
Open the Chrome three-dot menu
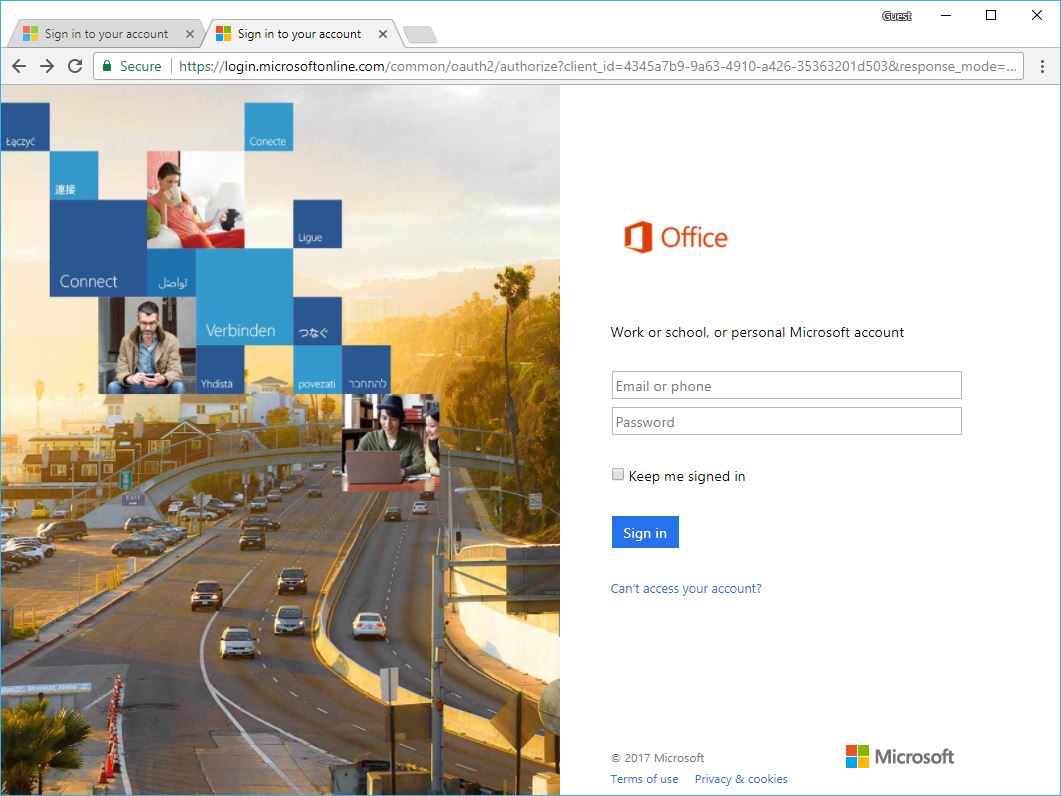pyautogui.click(x=1042, y=66)
